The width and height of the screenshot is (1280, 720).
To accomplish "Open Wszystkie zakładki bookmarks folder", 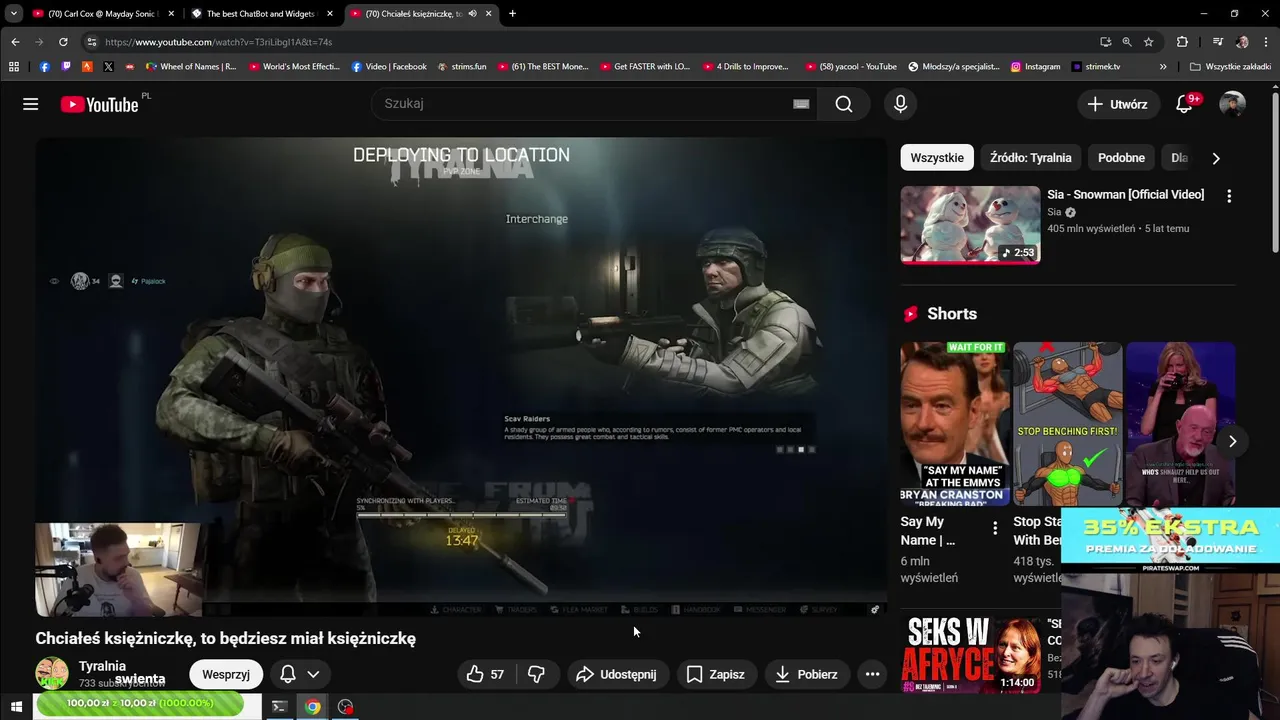I will click(1230, 67).
